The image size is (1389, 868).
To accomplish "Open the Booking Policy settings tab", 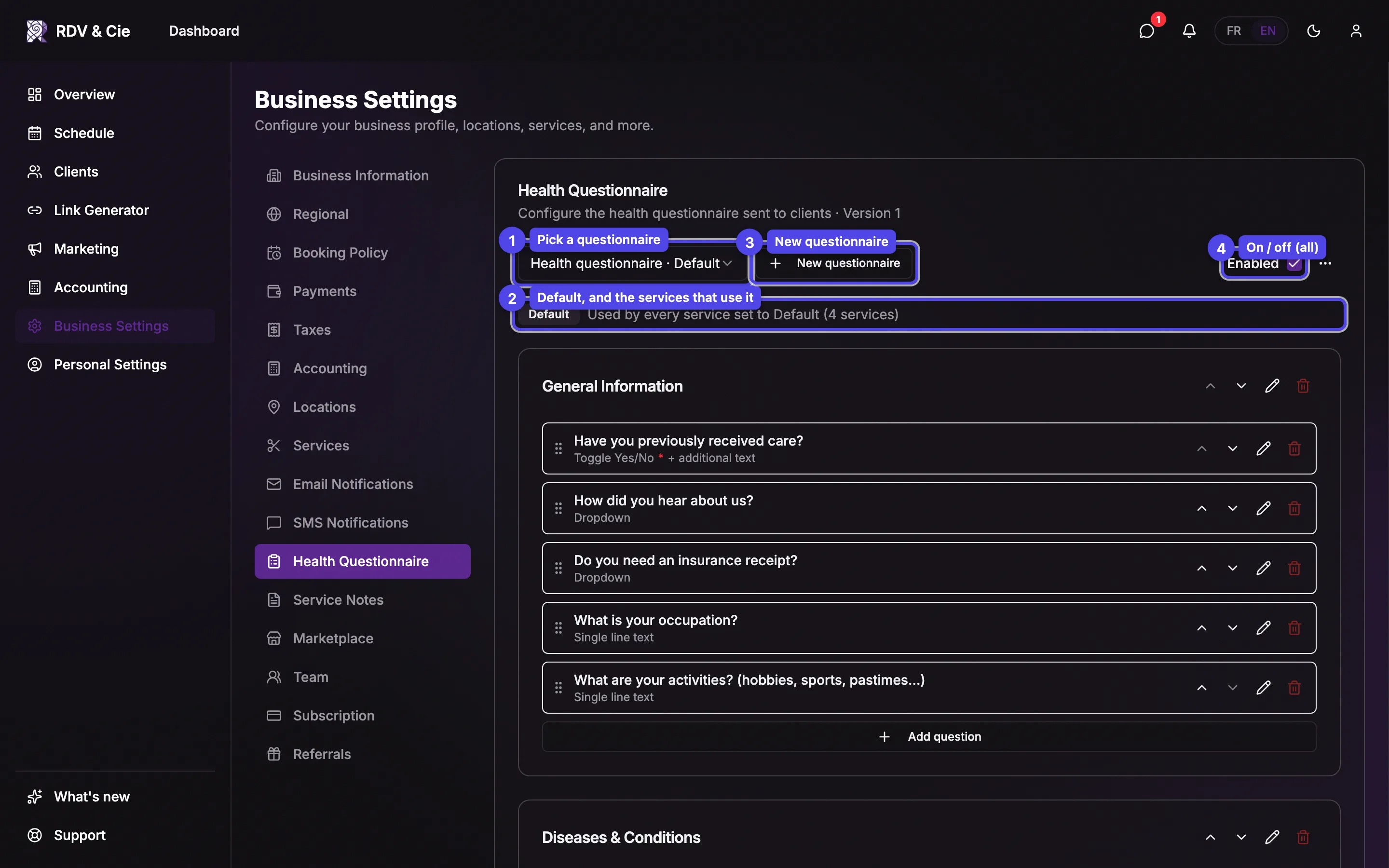I will 362,253.
